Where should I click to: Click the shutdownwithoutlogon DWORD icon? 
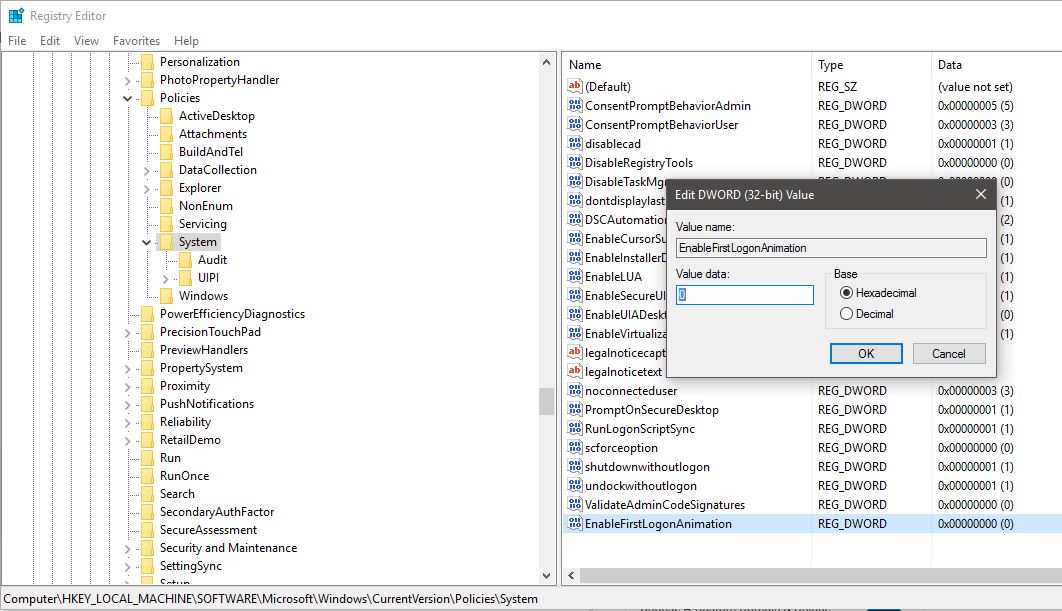pos(574,466)
